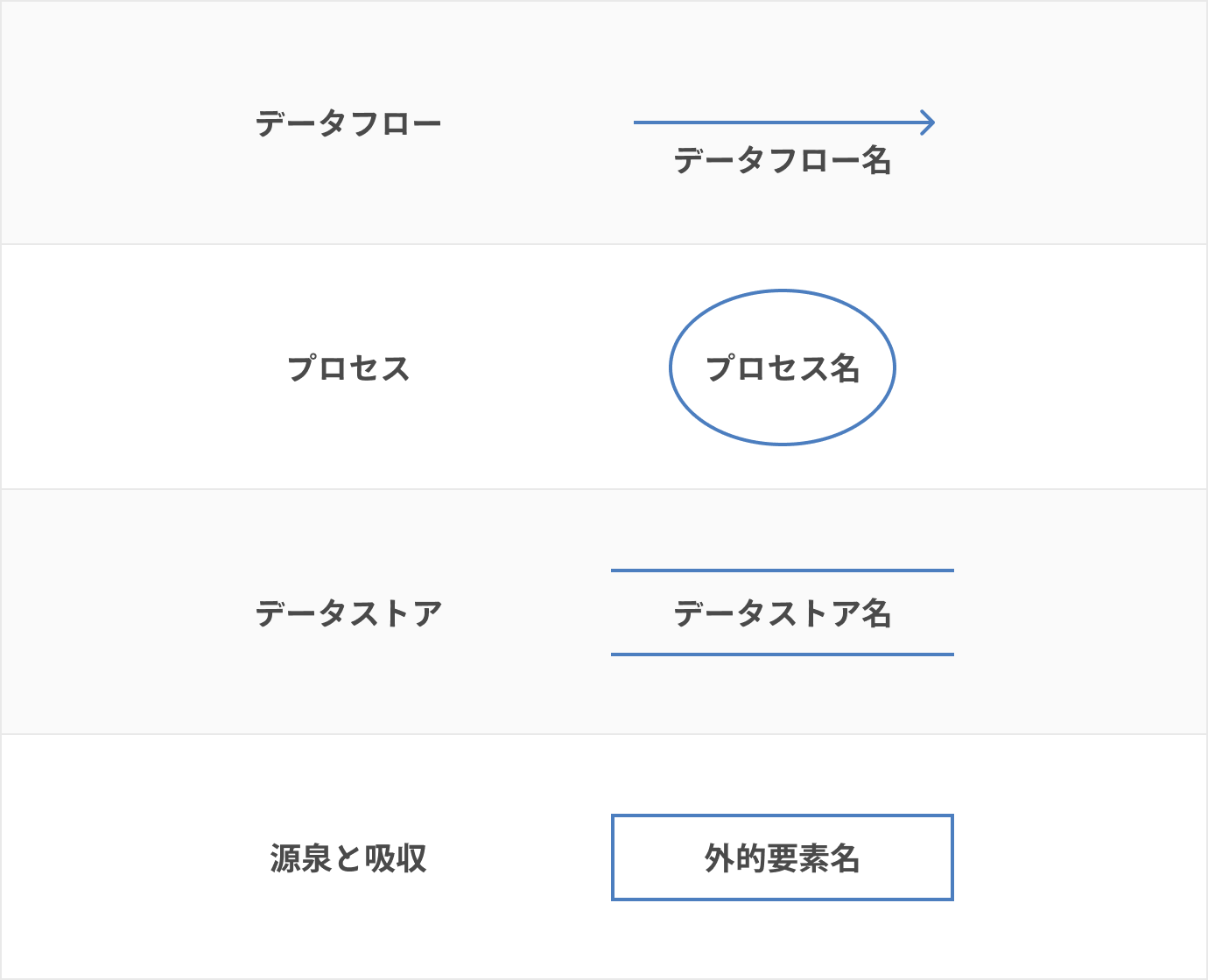Click divider between データフロー and プロセス rows

tap(604, 244)
